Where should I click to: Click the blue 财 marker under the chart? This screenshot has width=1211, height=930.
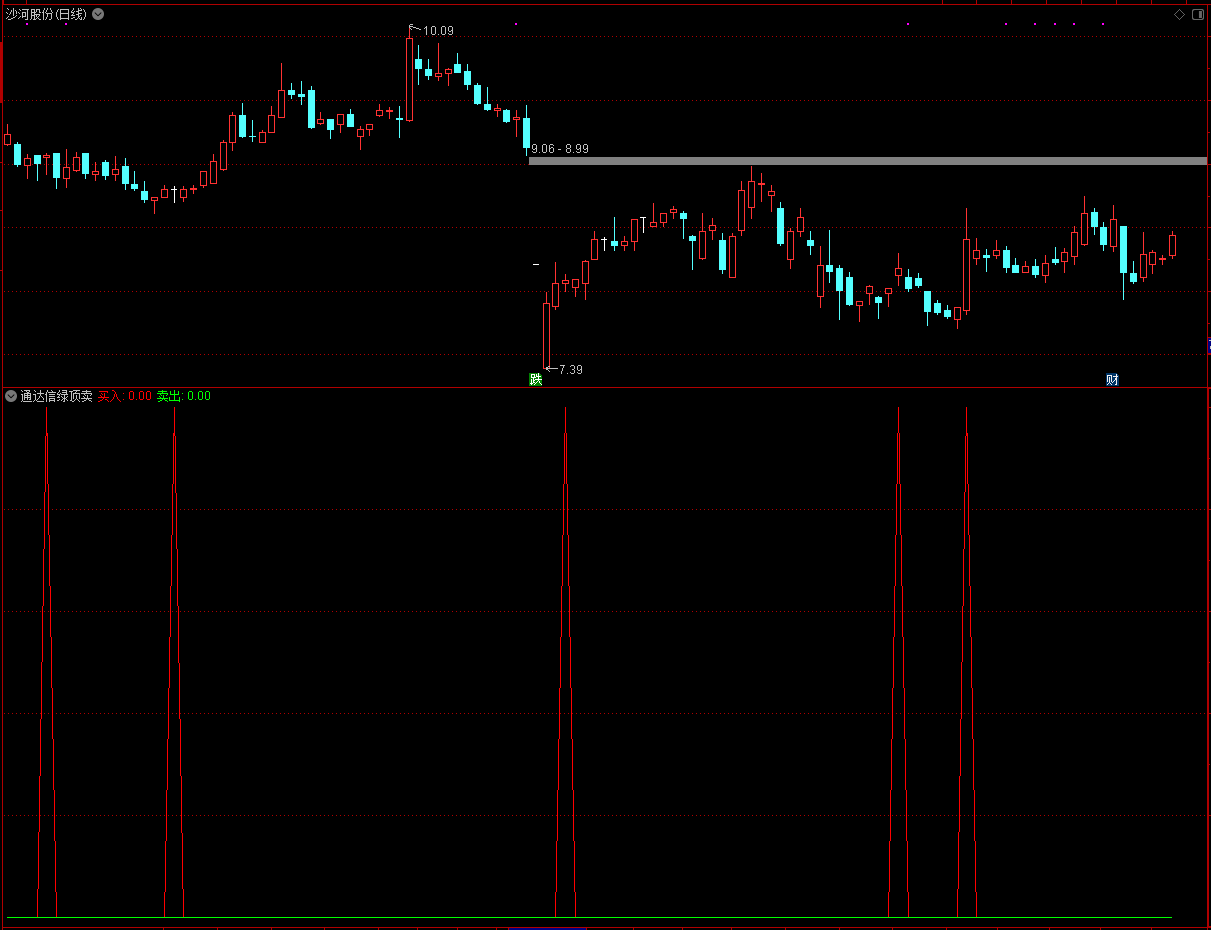click(1112, 379)
